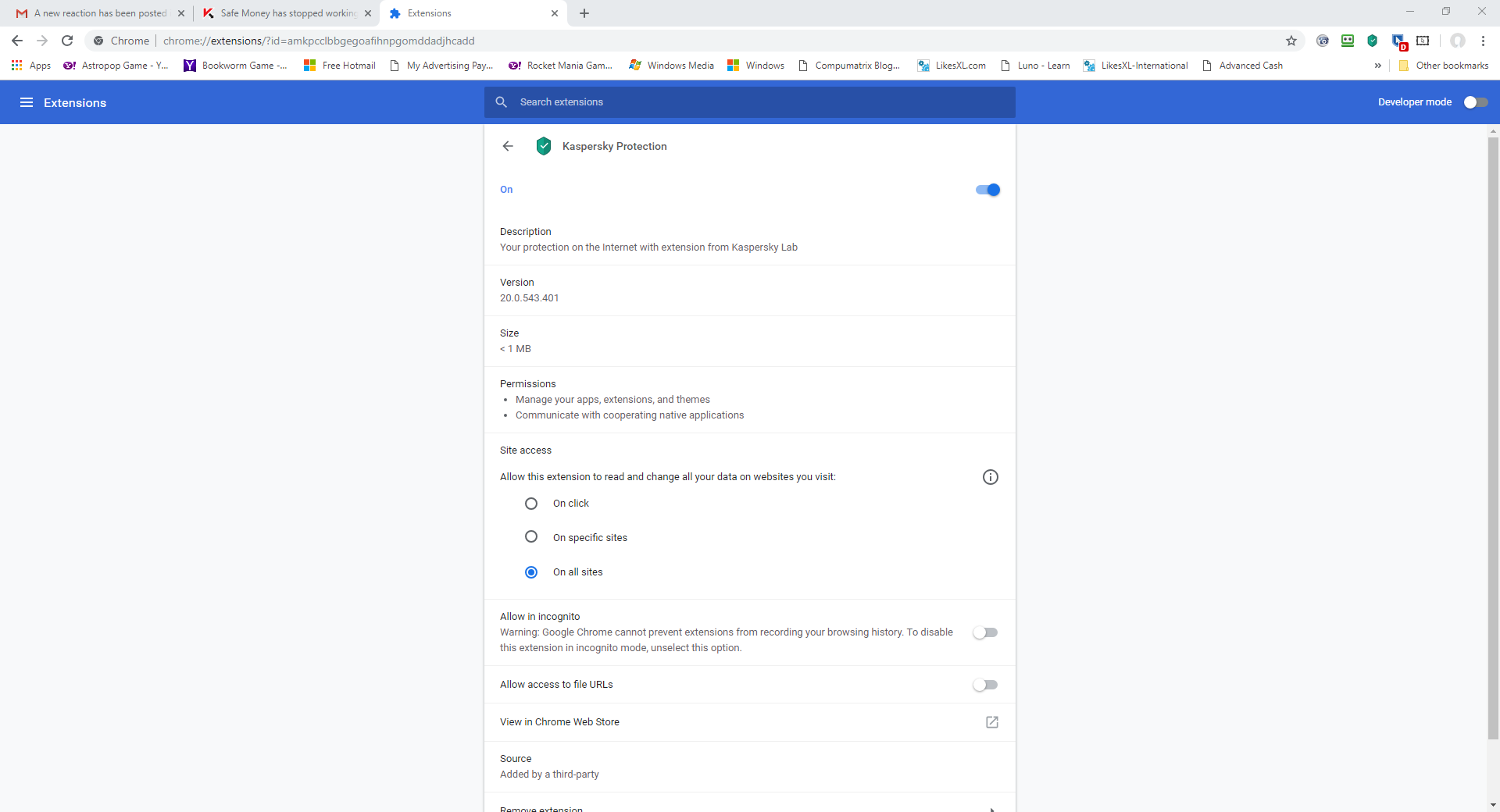Click 'Manage your apps, extensions, and themes' permission
Screen dimensions: 1500x812
pyautogui.click(x=612, y=400)
